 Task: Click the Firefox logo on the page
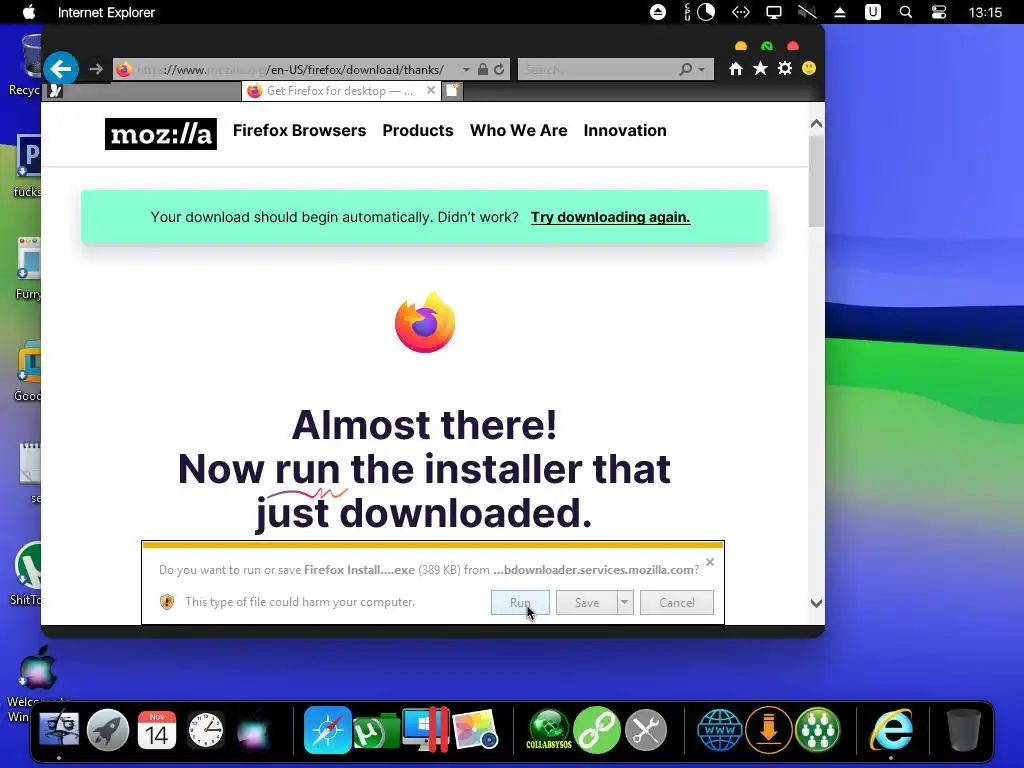coord(424,323)
